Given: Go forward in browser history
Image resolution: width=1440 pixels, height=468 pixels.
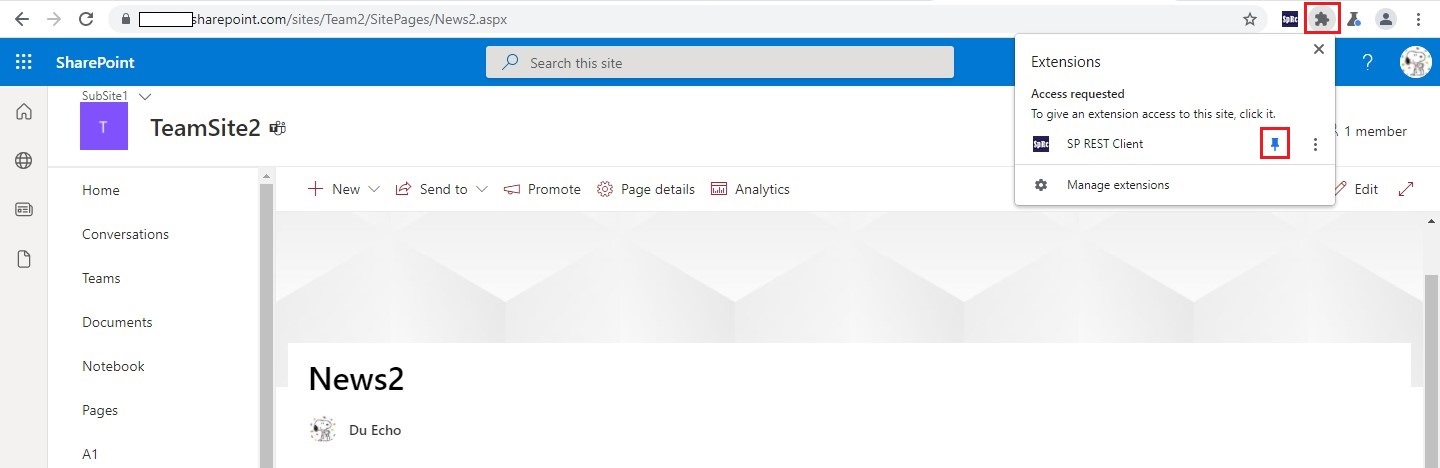Looking at the screenshot, I should 53,18.
